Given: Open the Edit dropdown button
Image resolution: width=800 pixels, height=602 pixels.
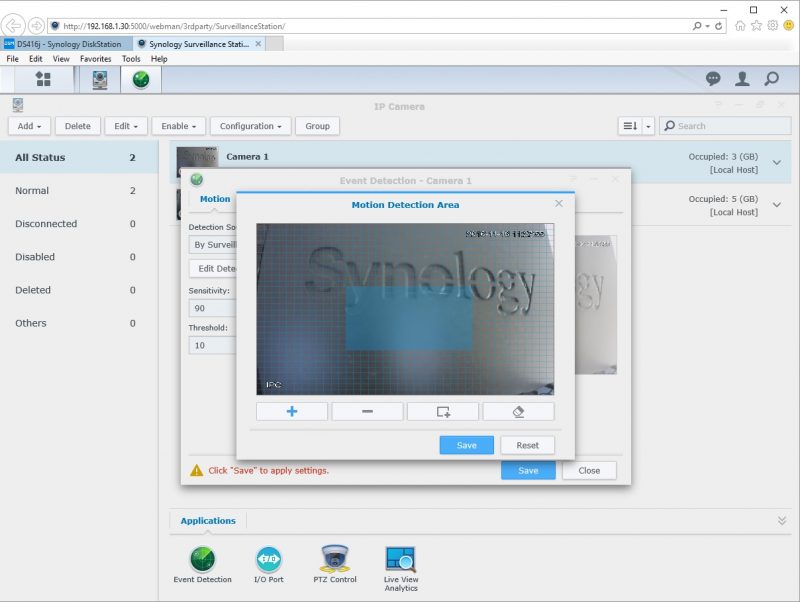Looking at the screenshot, I should [x=126, y=126].
